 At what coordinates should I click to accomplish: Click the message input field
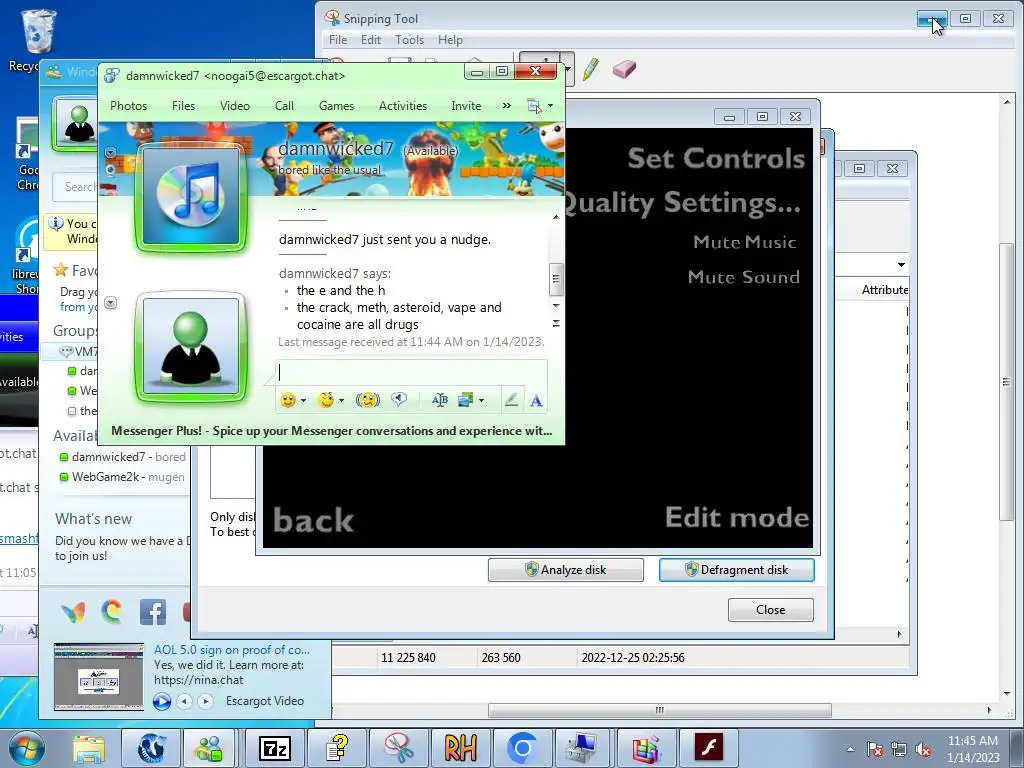click(x=411, y=372)
